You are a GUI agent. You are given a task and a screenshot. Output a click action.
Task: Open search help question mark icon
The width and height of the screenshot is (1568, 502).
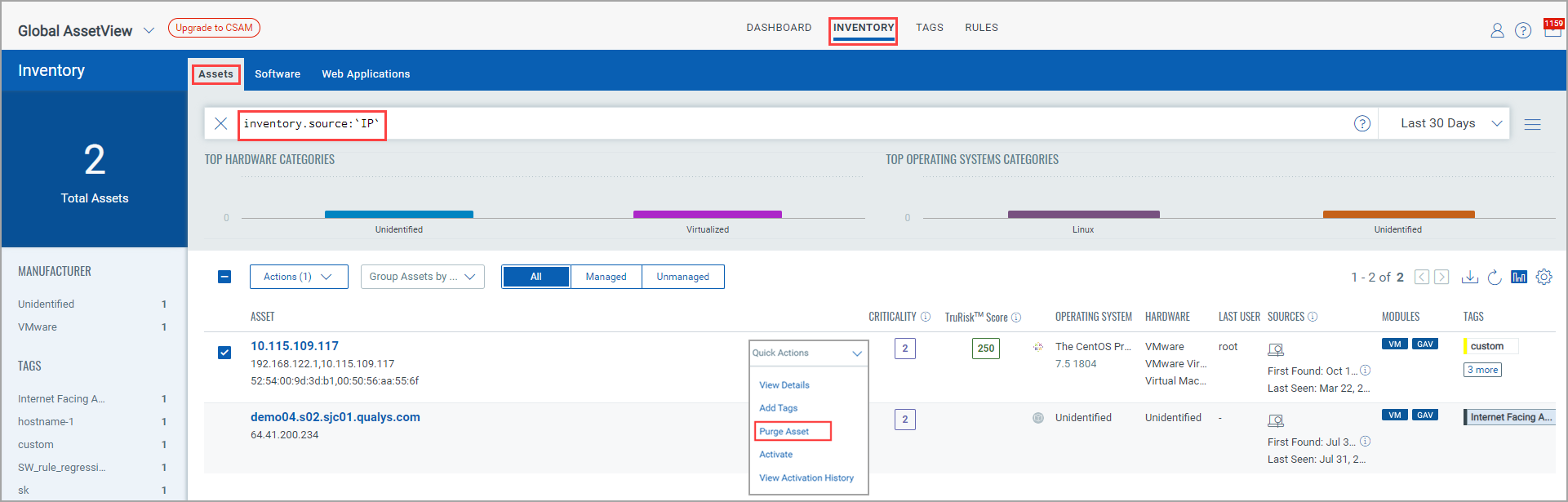click(1362, 123)
